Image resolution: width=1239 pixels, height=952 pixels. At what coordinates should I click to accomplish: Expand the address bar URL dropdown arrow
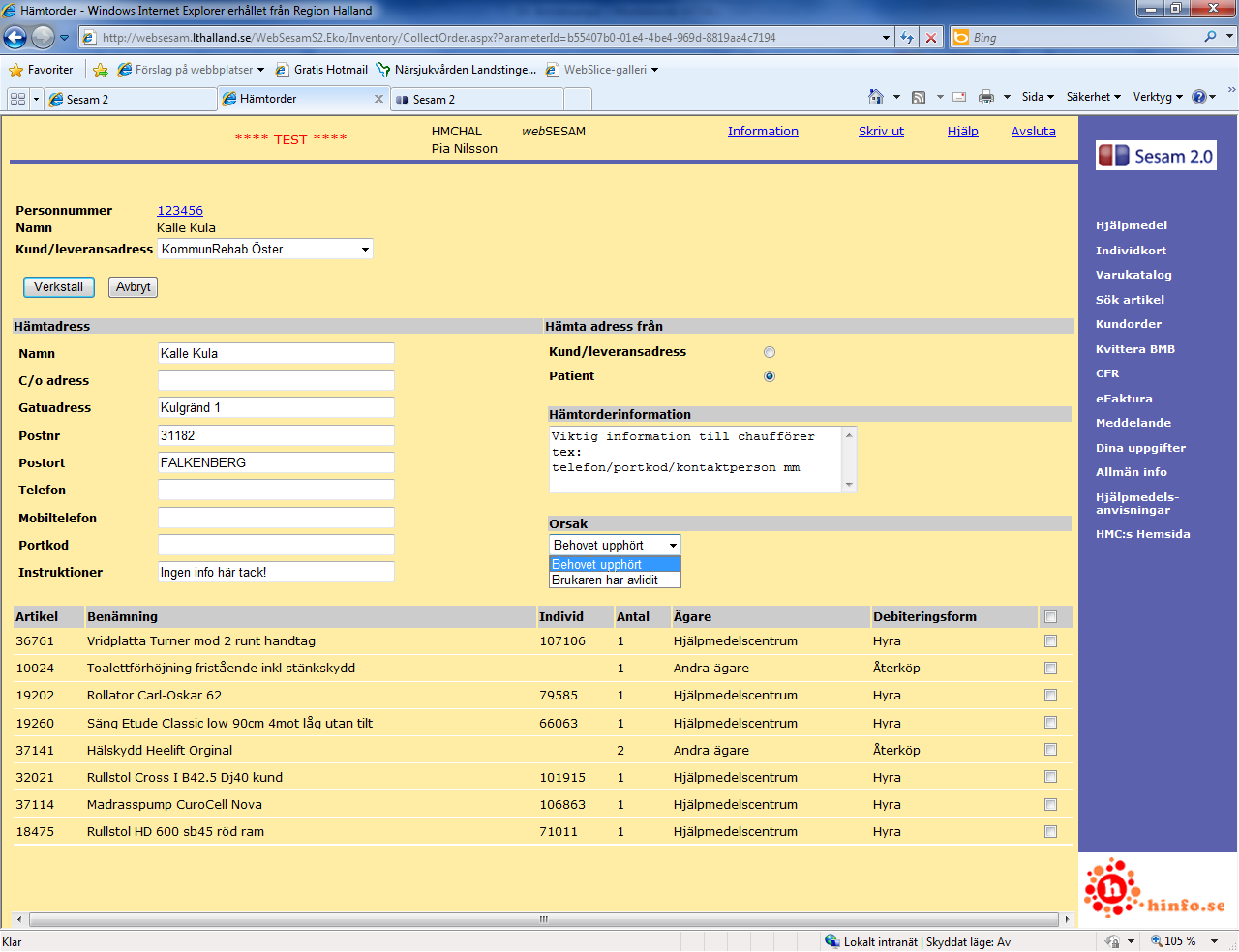tap(887, 38)
